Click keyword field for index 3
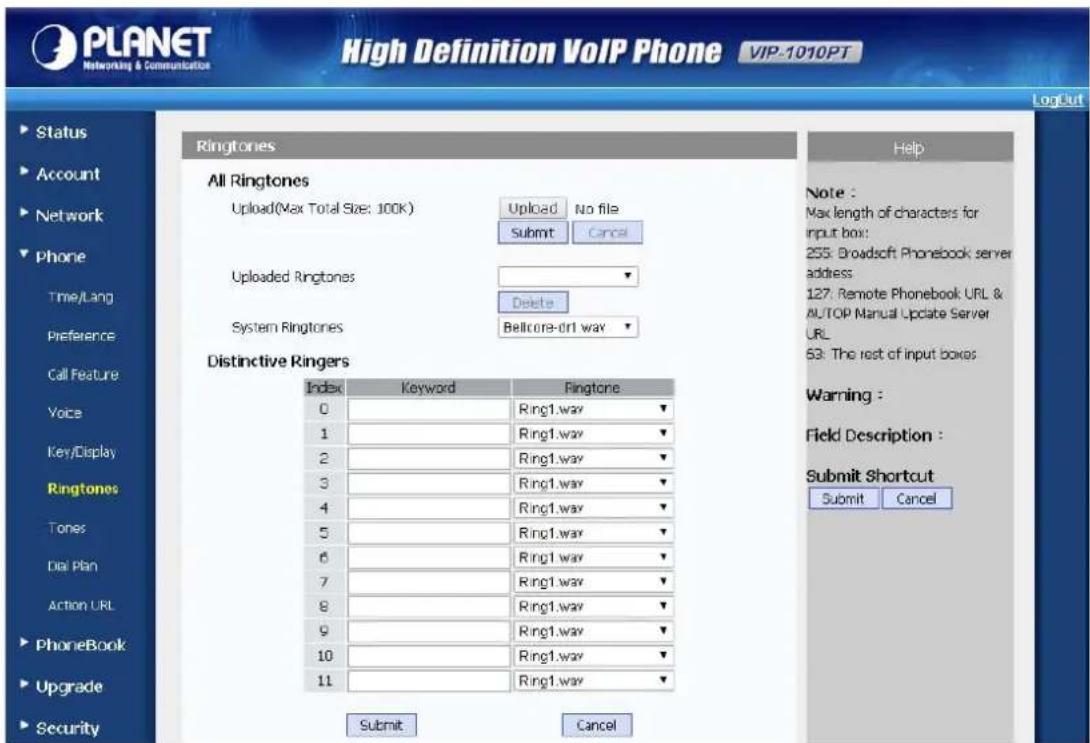The height and width of the screenshot is (743, 1090). (429, 483)
